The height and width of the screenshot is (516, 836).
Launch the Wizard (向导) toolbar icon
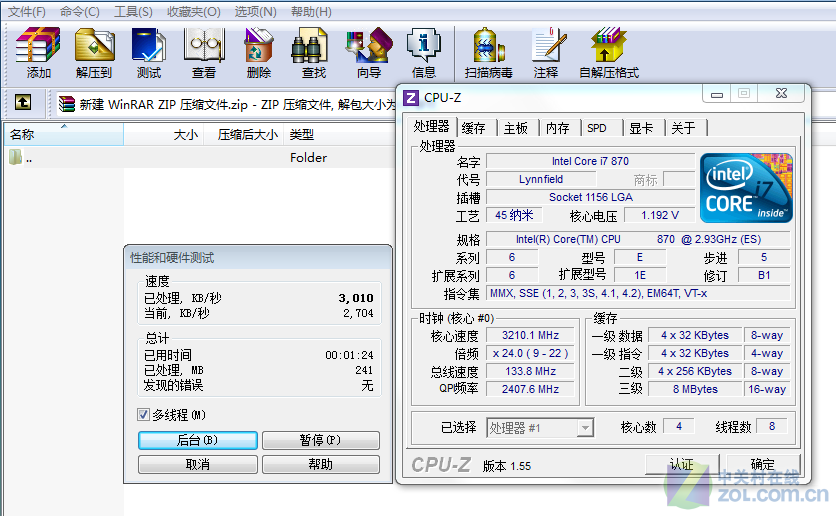point(369,45)
